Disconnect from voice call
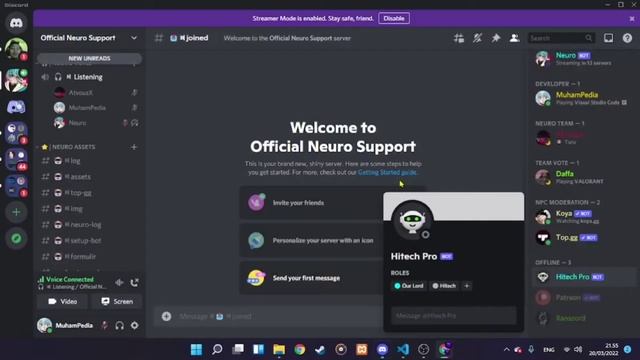640x360 pixels. [134, 282]
